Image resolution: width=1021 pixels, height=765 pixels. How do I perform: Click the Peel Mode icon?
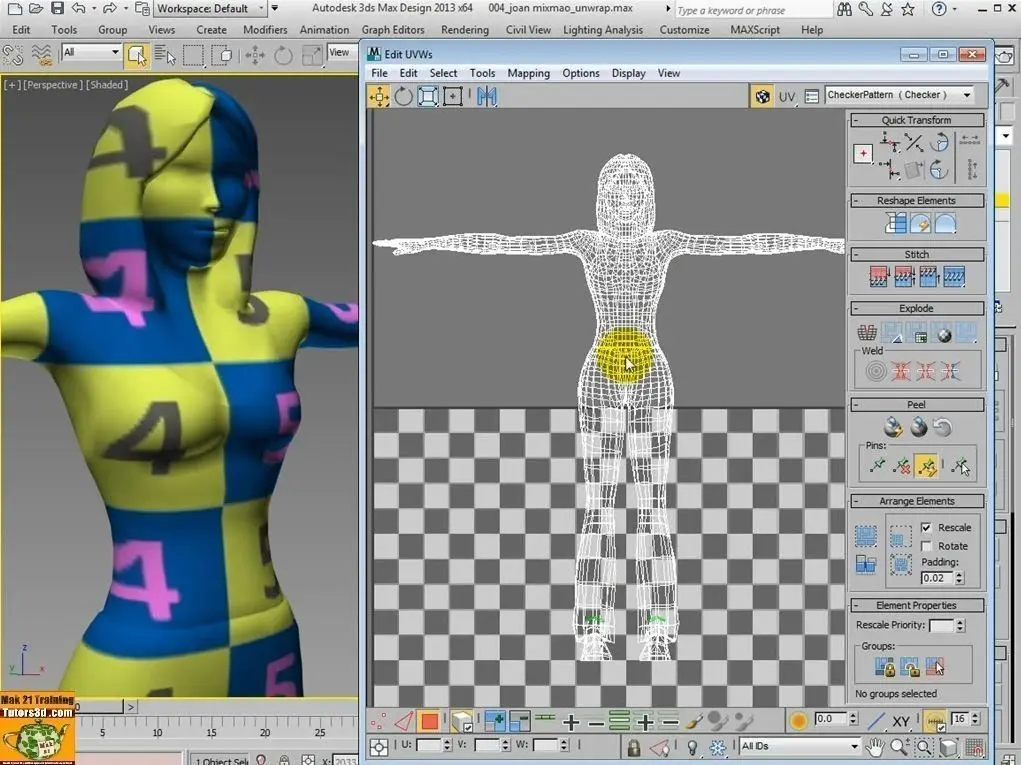pos(918,426)
